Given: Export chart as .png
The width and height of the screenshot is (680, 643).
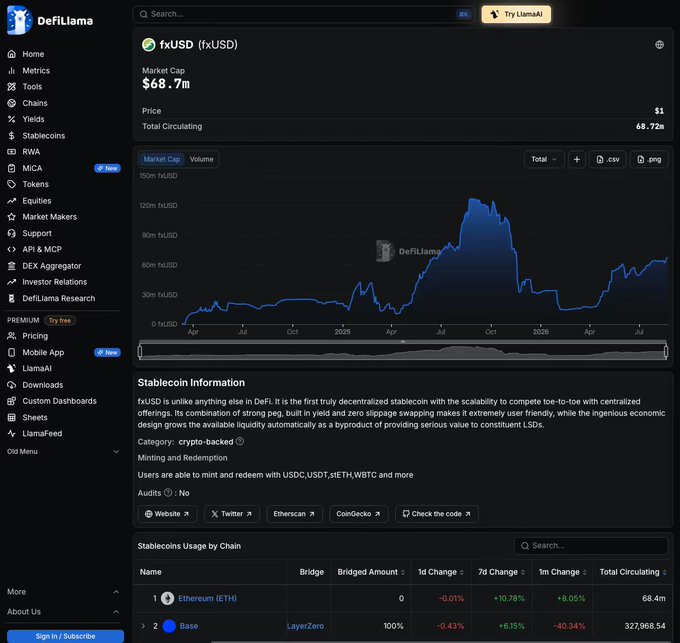Looking at the screenshot, I should [649, 159].
